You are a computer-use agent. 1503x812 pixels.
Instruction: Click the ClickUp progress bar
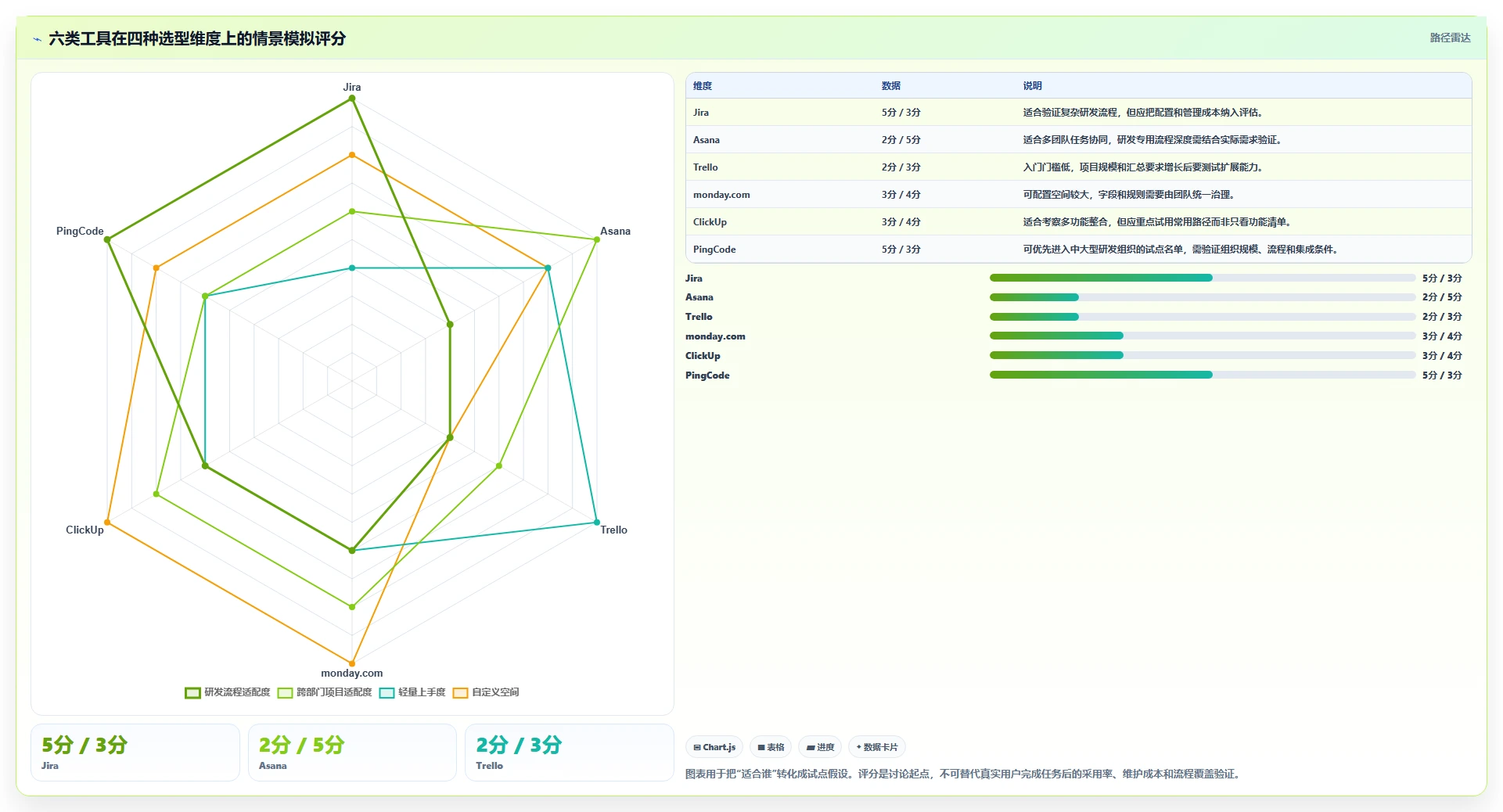tap(1203, 355)
